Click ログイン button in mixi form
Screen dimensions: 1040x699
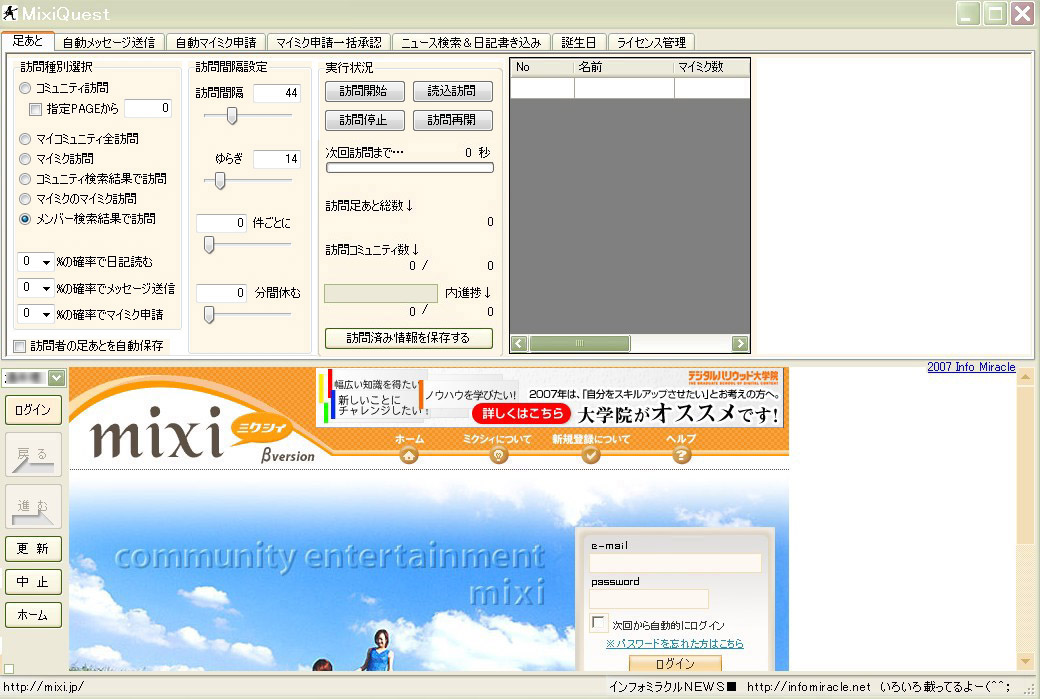(675, 663)
